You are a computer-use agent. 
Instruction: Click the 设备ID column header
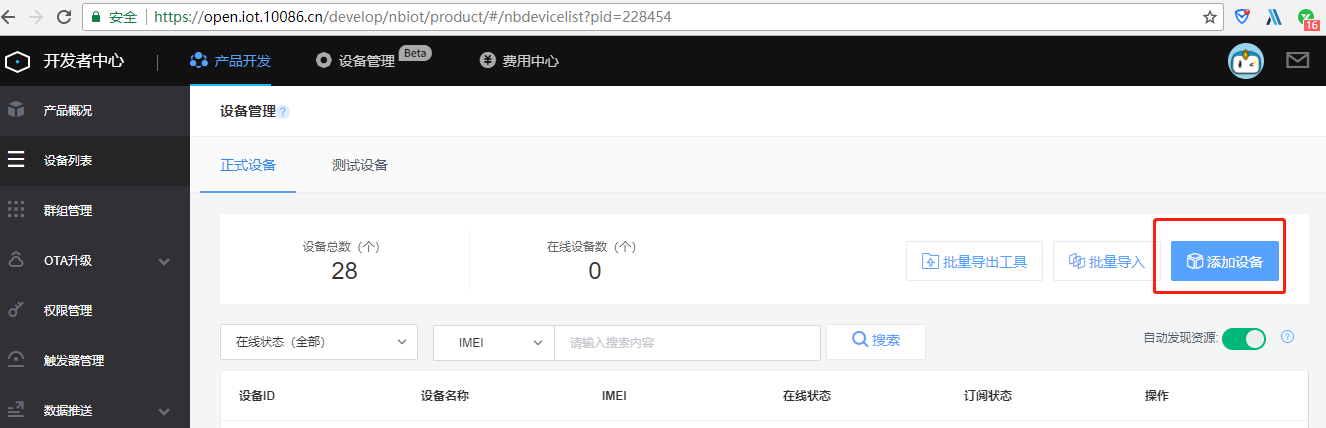click(257, 395)
